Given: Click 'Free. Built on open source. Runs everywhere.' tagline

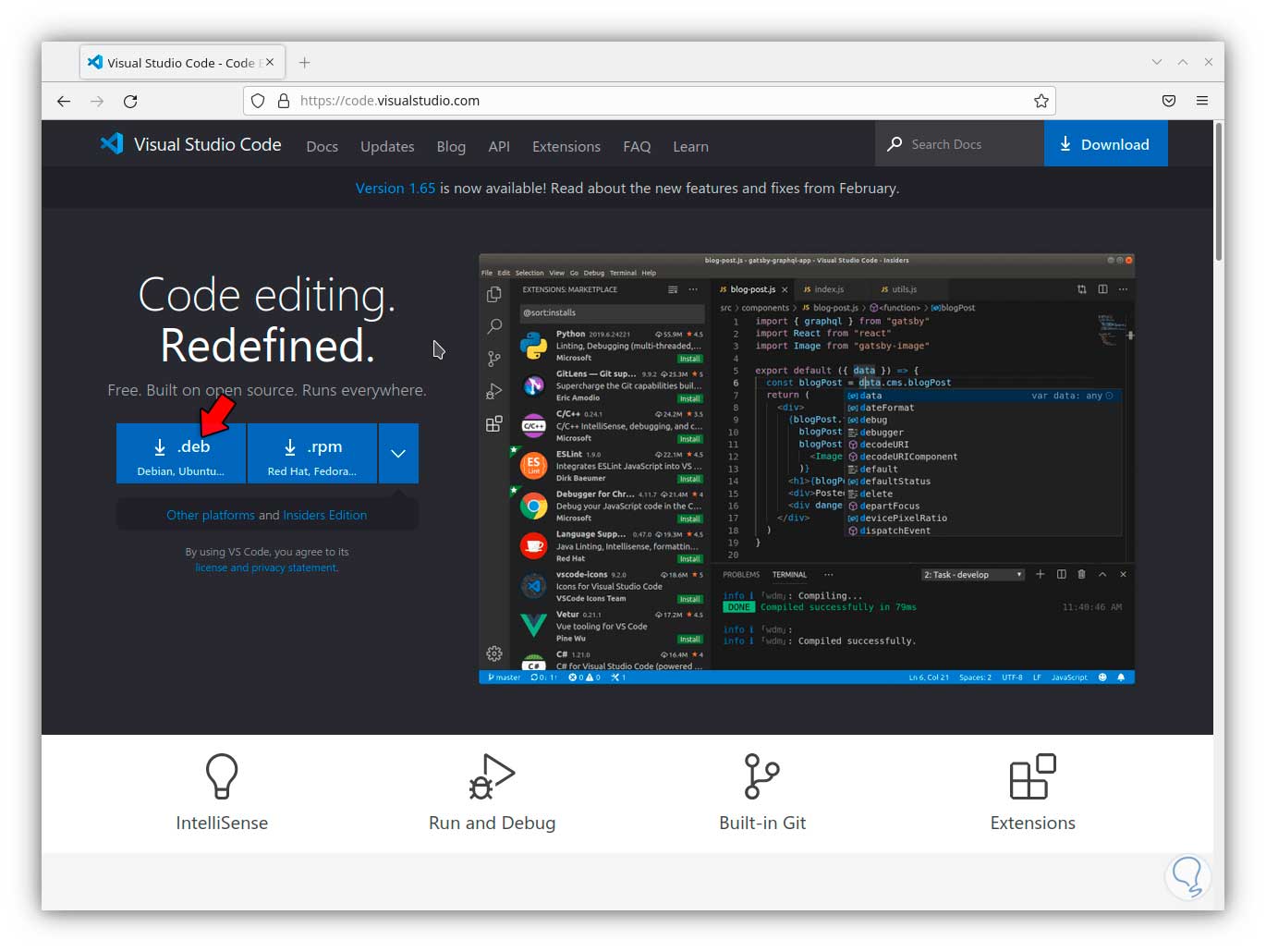Looking at the screenshot, I should pos(267,390).
